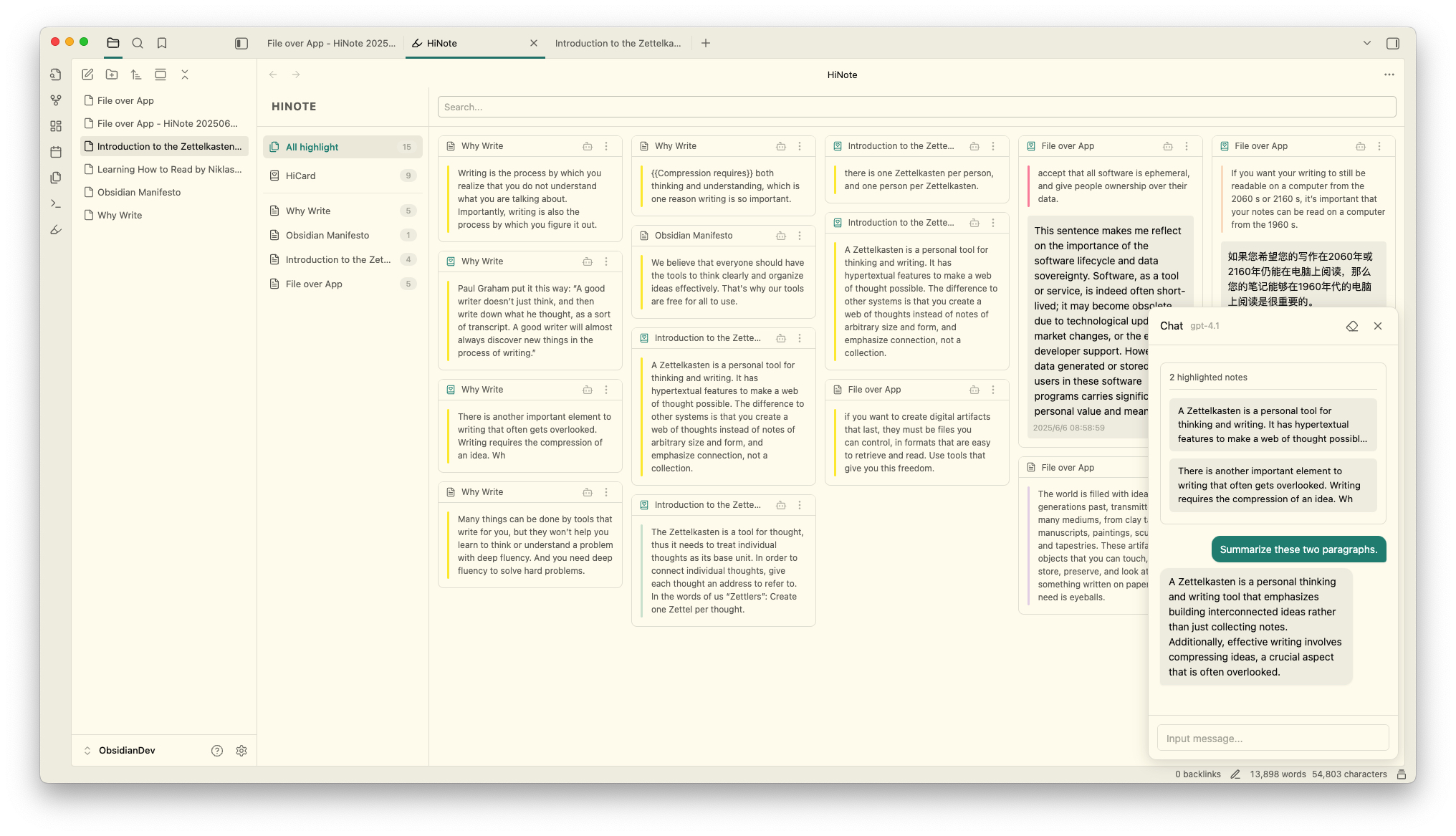Viewport: 1456px width, 836px height.
Task: Click the new folder icon
Action: [112, 75]
